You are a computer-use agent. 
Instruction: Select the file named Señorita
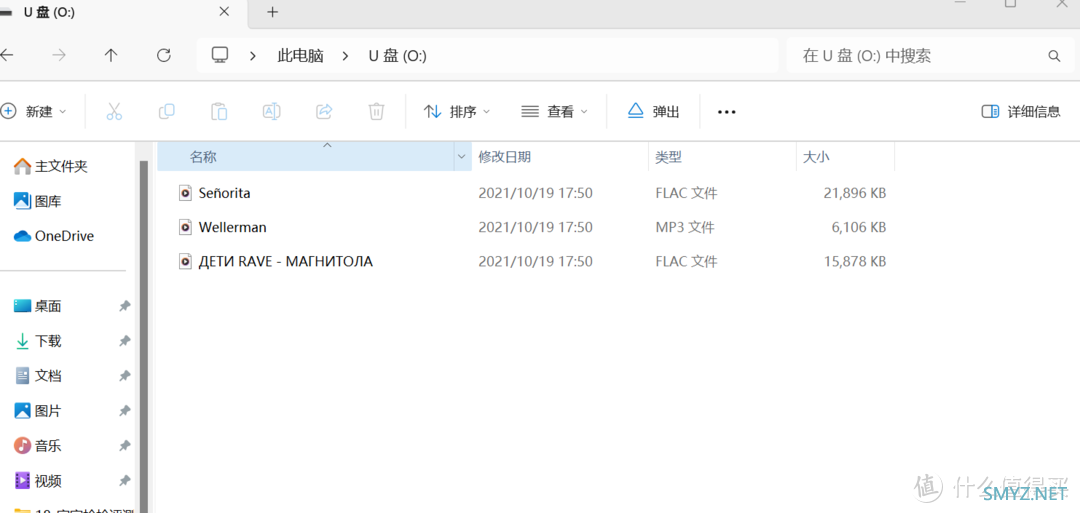point(225,193)
